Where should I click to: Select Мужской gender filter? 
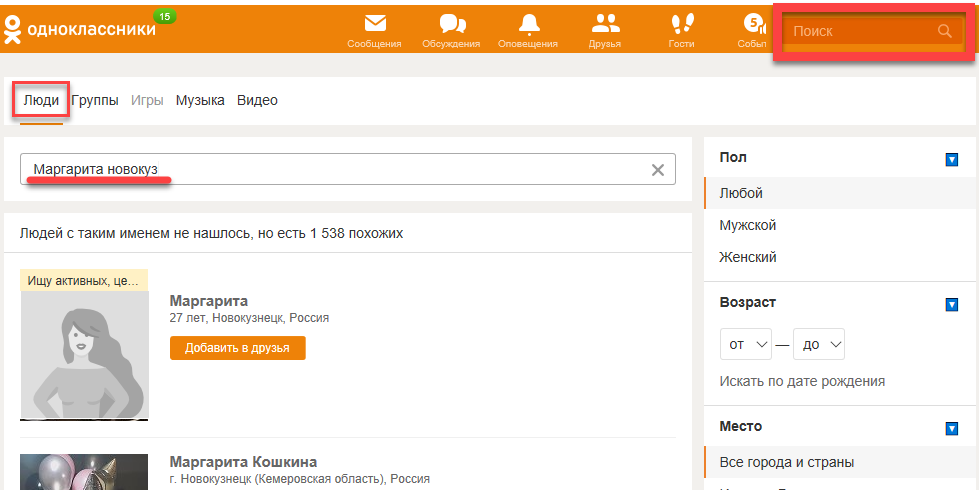click(841, 225)
